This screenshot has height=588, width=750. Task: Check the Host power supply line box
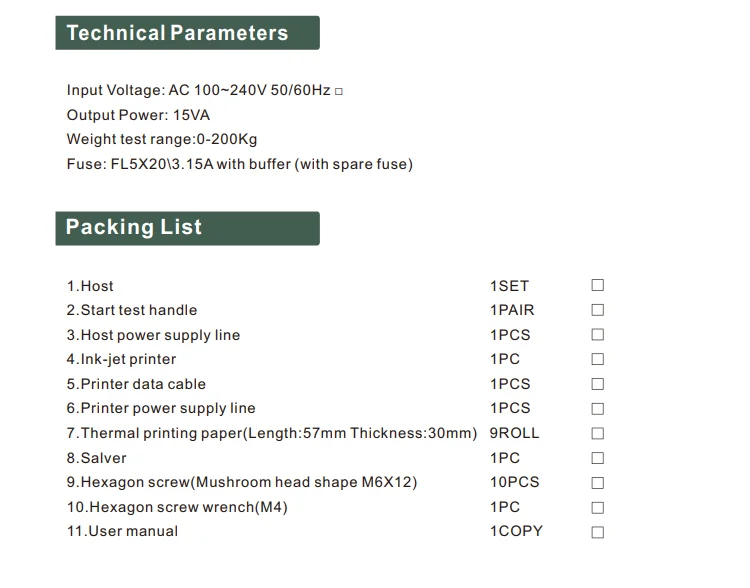click(598, 335)
